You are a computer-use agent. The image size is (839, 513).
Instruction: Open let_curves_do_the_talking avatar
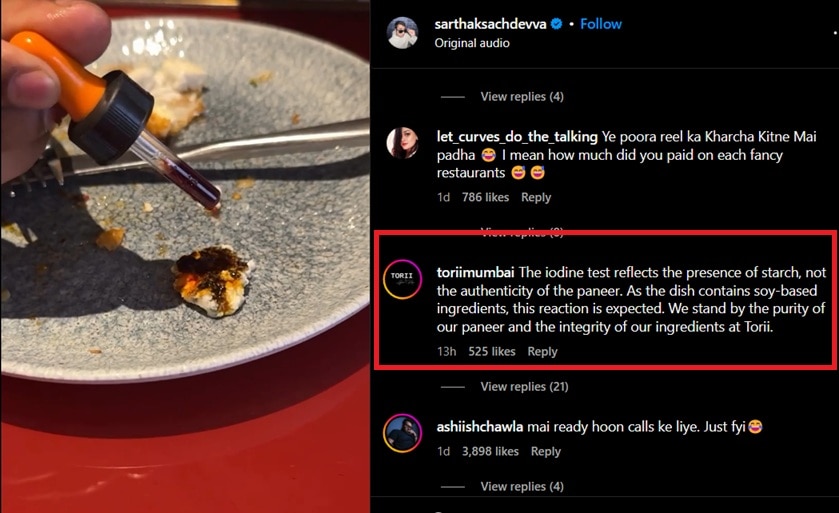403,143
